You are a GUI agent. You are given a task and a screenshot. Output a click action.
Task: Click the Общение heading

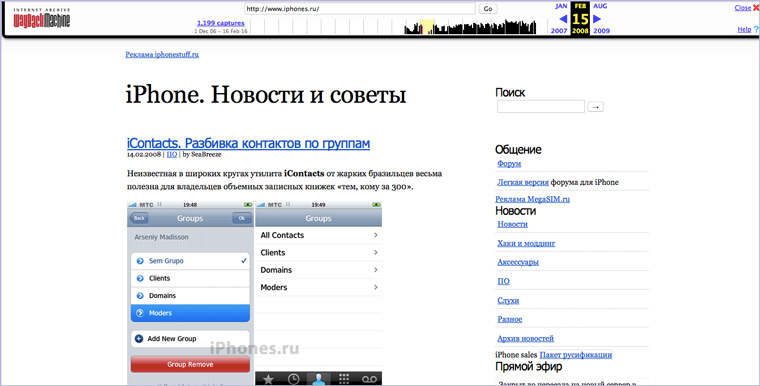tap(518, 149)
